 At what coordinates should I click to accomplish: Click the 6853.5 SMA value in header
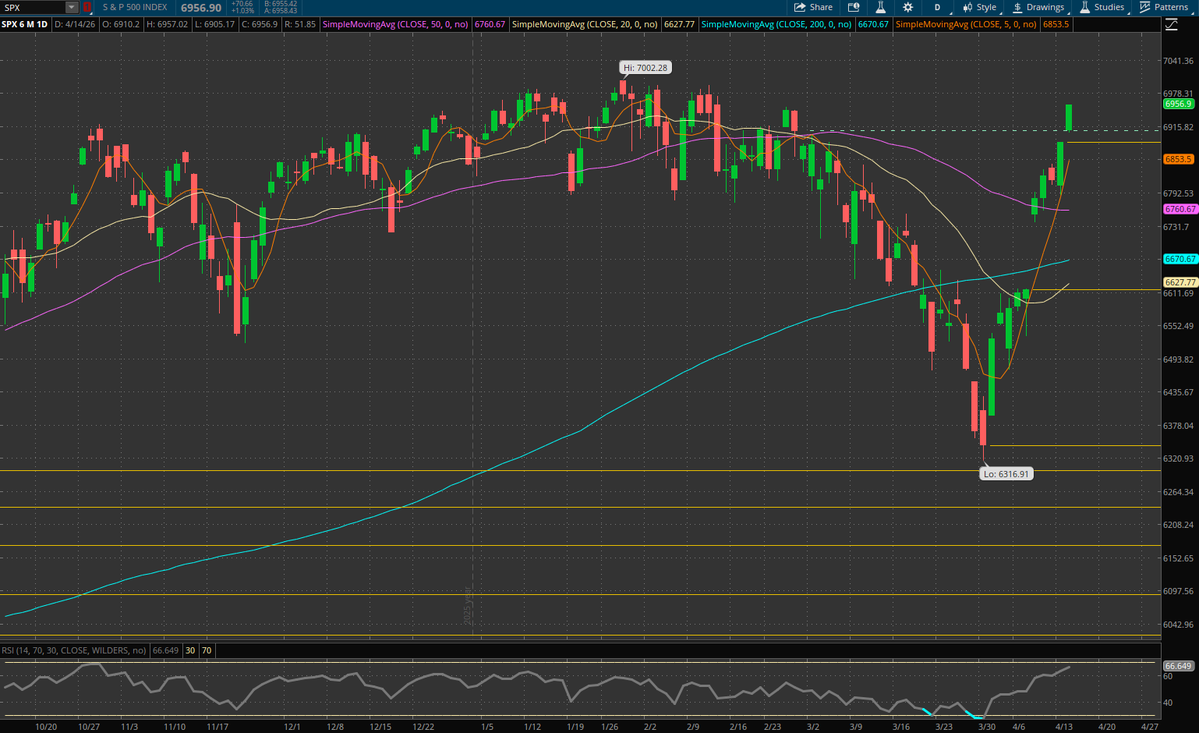pos(1056,24)
